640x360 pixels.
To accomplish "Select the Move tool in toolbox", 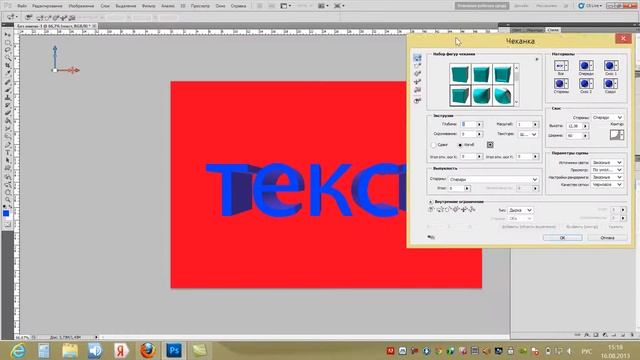I will pos(7,35).
